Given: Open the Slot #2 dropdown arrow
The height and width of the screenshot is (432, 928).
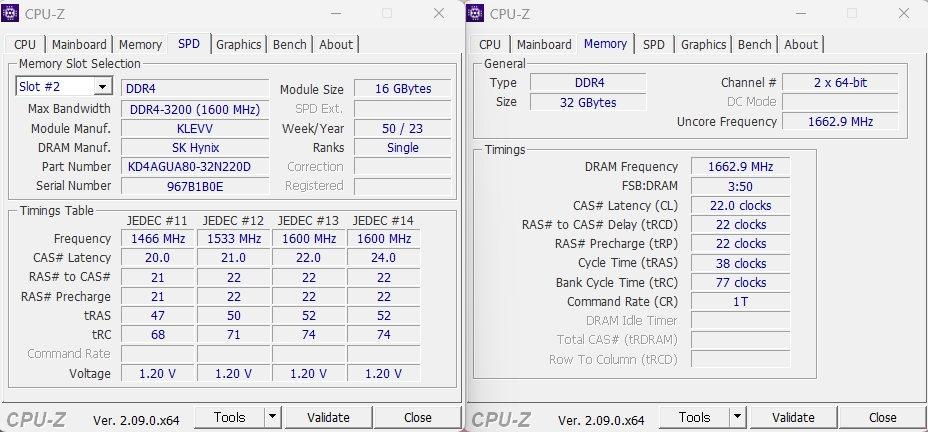Looking at the screenshot, I should [102, 86].
